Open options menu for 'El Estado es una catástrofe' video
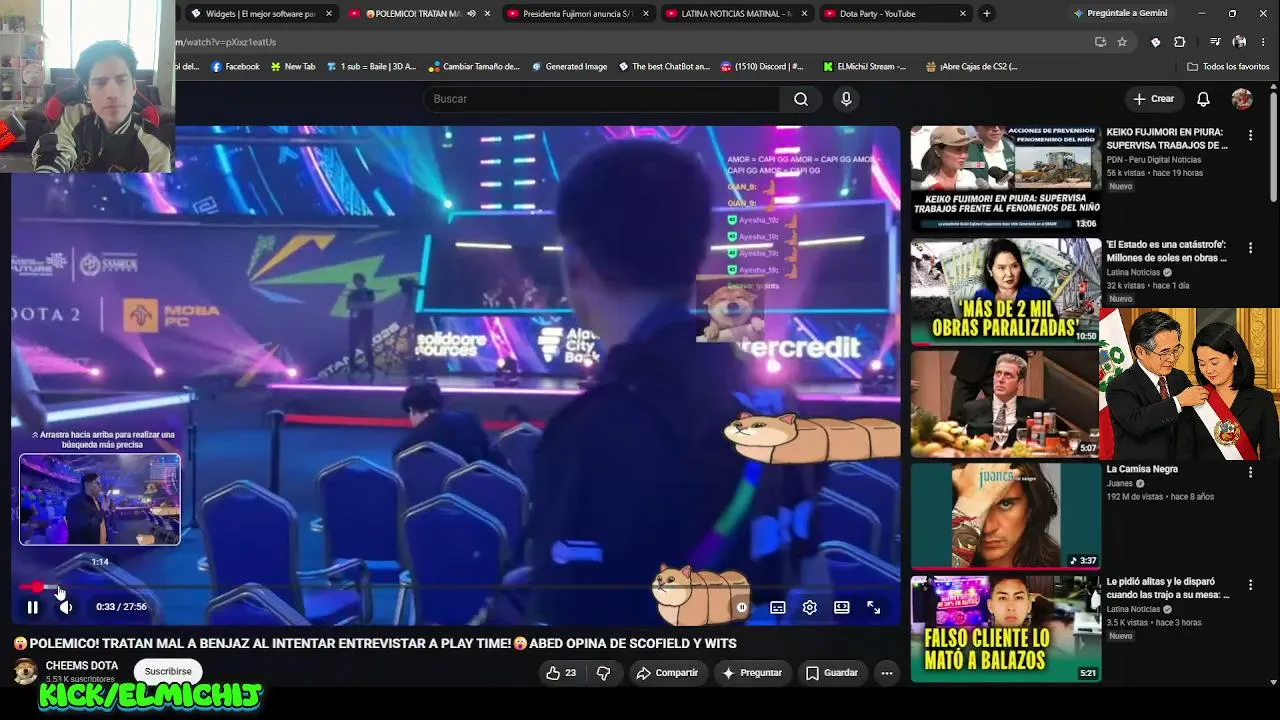 pyautogui.click(x=1250, y=247)
